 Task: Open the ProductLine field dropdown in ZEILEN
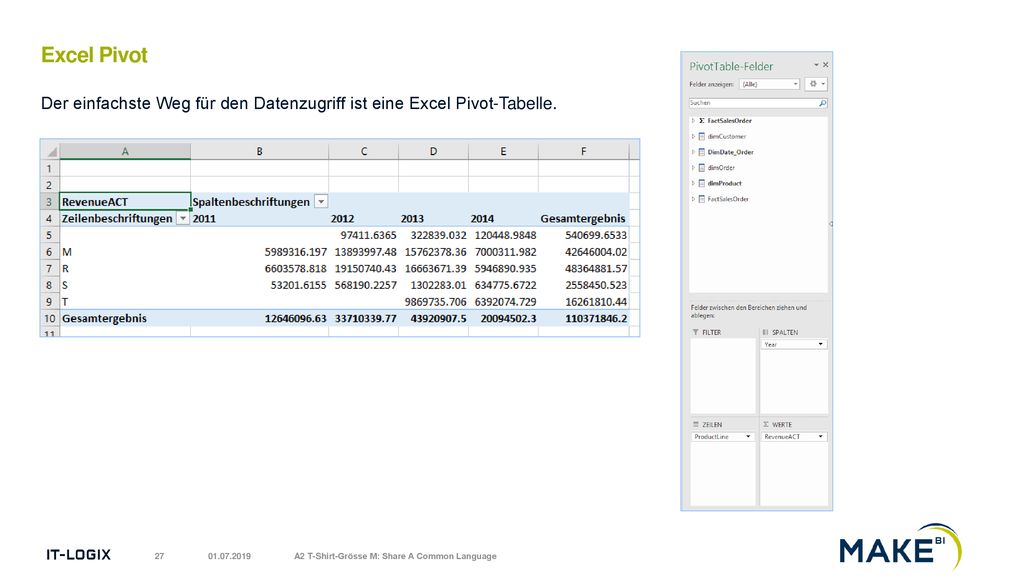coord(748,436)
